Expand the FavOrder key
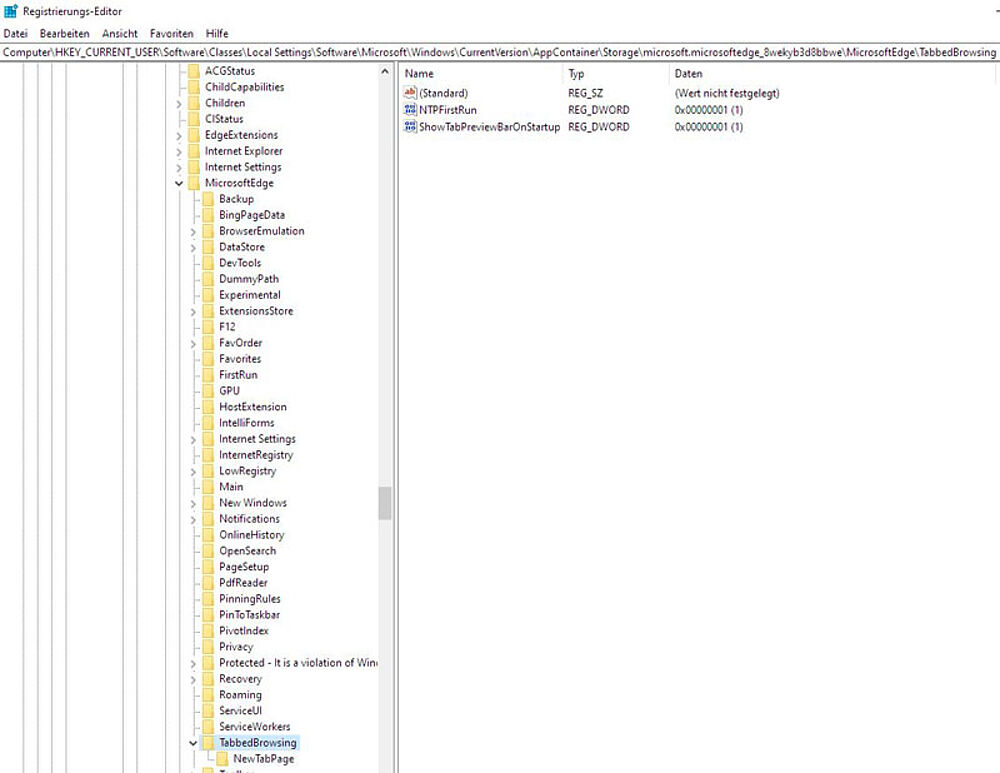This screenshot has width=1000, height=773. click(x=193, y=343)
